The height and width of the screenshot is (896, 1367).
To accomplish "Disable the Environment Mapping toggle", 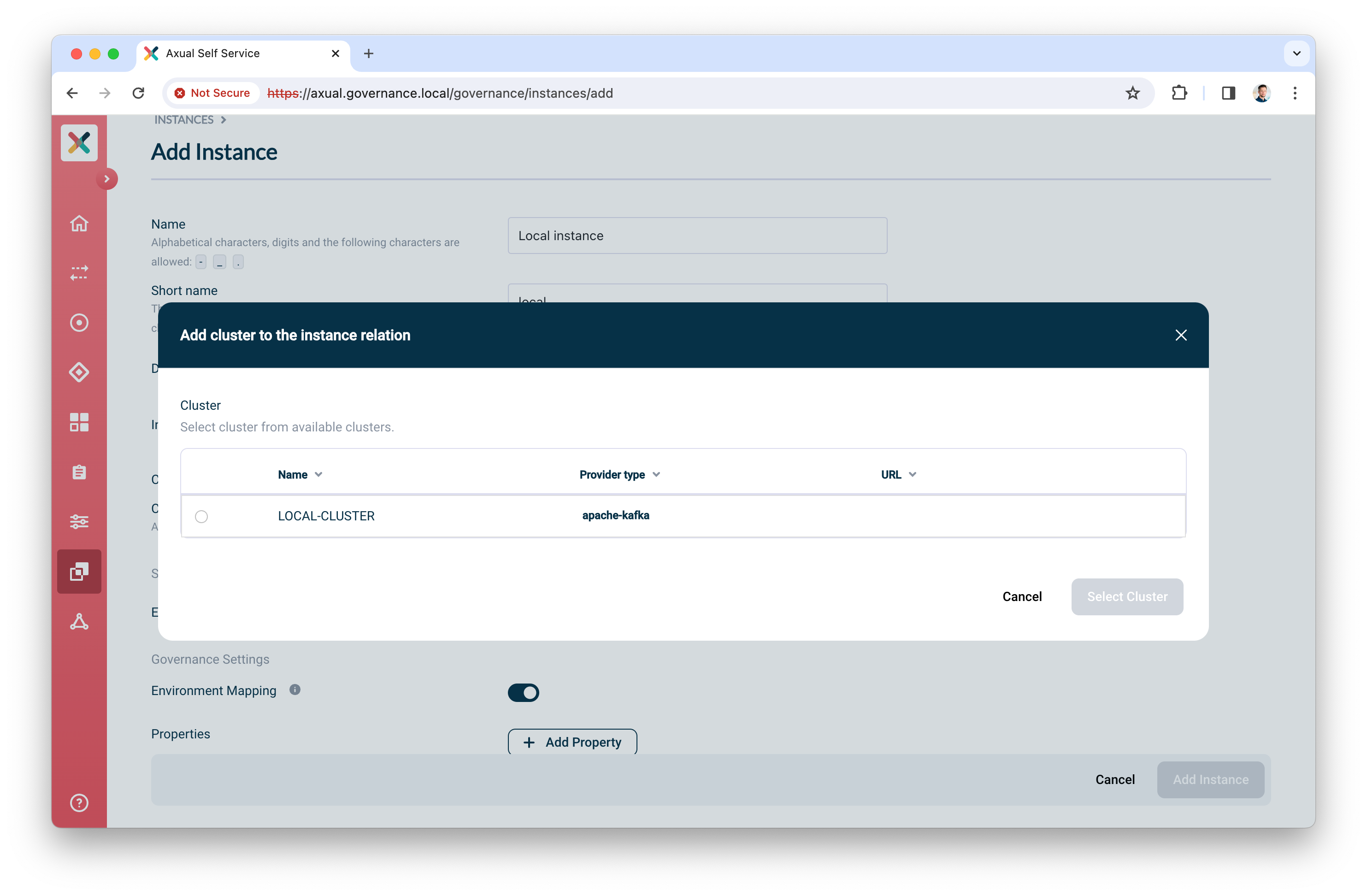I will click(x=523, y=693).
